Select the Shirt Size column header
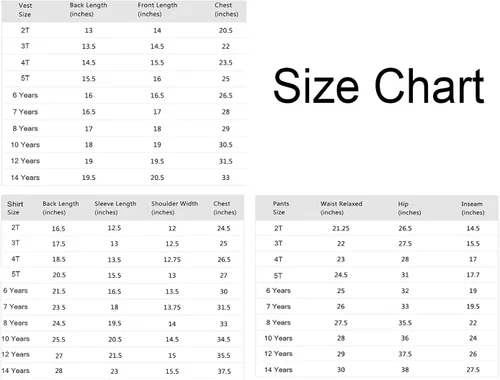 pyautogui.click(x=15, y=208)
